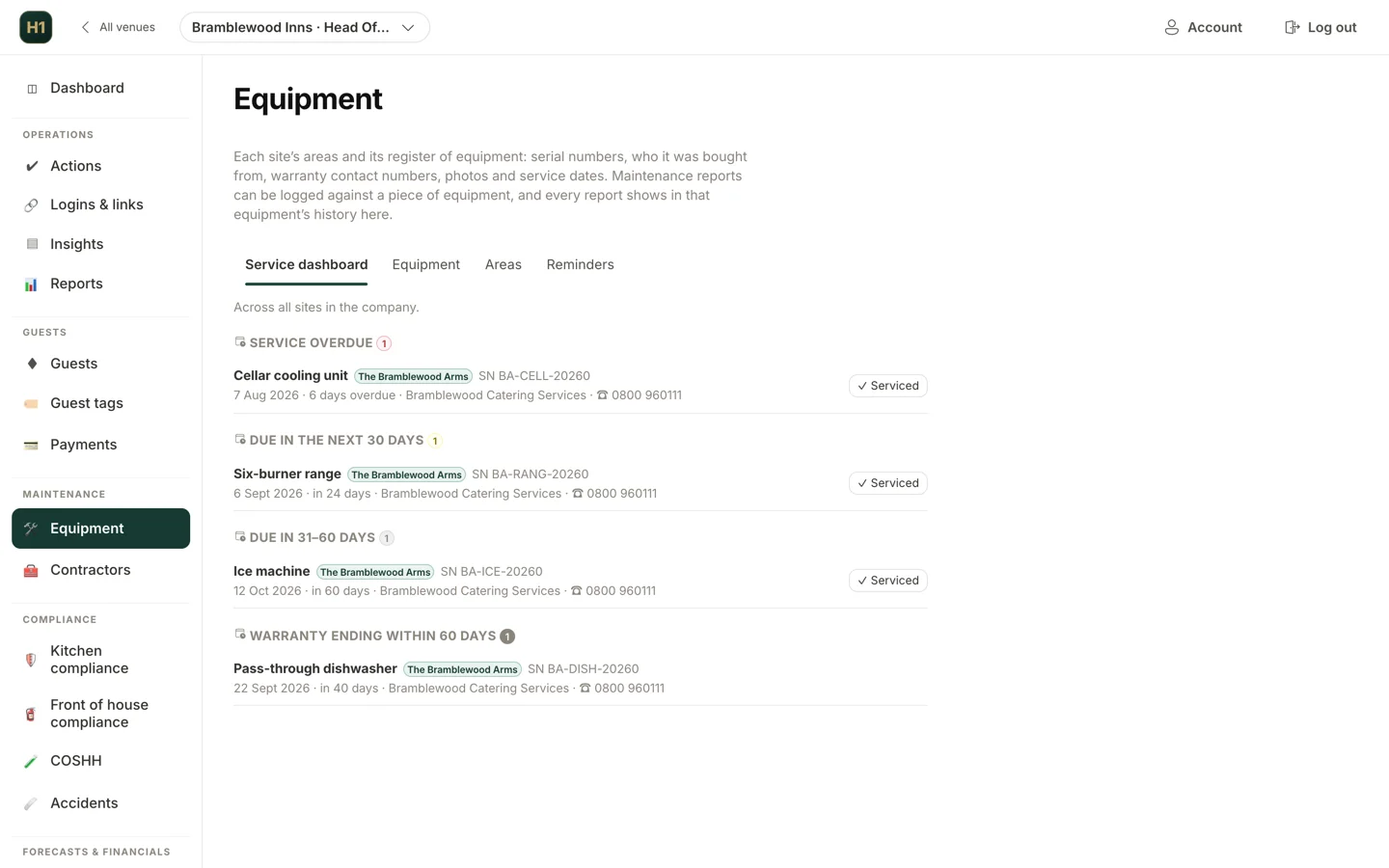The height and width of the screenshot is (868, 1389).
Task: Click the Warranty ending count badge
Action: [x=507, y=637]
